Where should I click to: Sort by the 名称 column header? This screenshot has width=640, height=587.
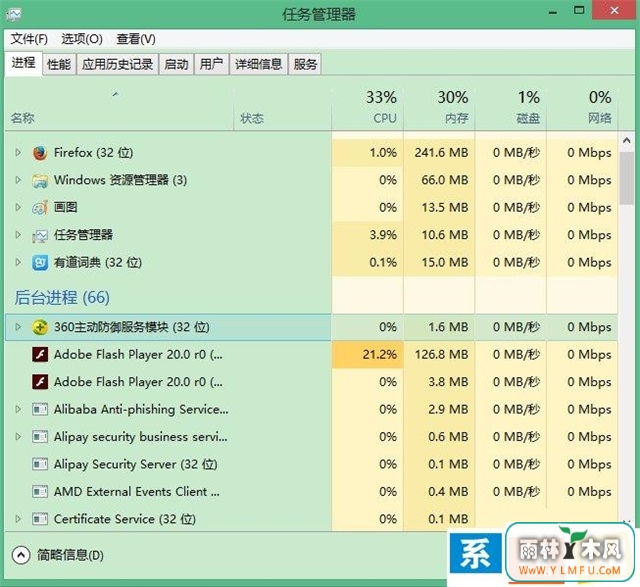tap(119, 109)
